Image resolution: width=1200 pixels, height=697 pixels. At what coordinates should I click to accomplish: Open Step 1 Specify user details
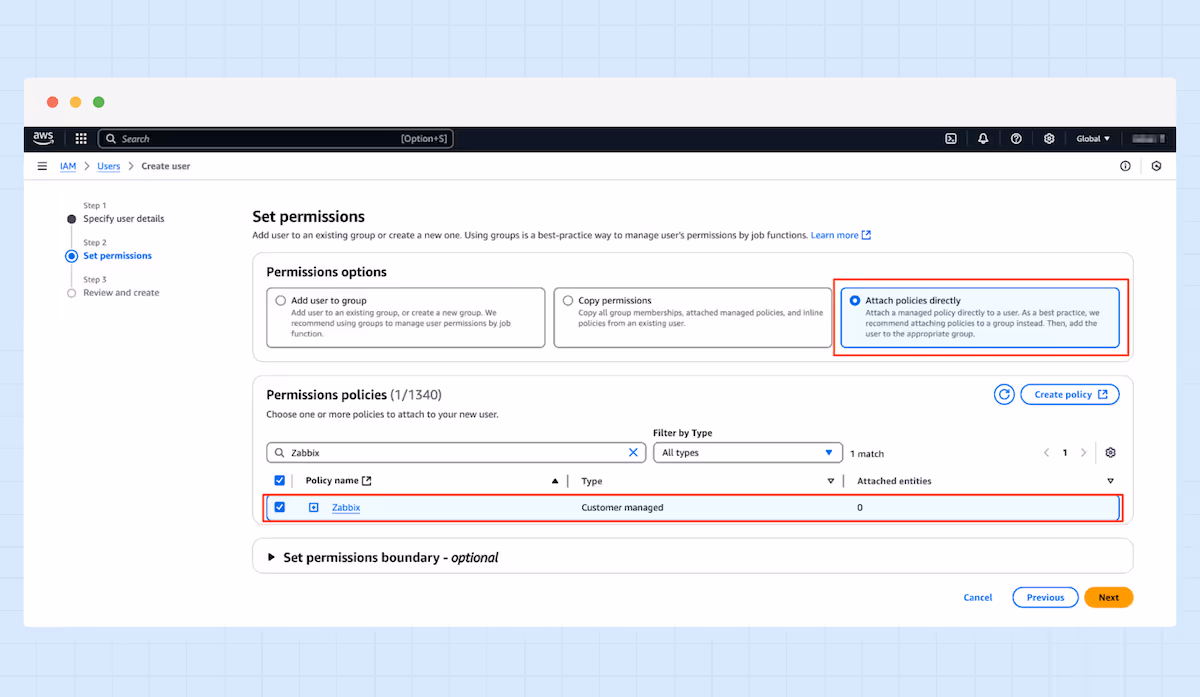[x=124, y=219]
